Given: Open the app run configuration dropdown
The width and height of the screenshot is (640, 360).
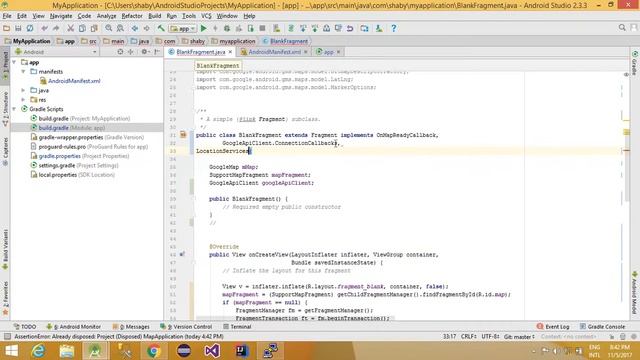Looking at the screenshot, I should point(183,28).
